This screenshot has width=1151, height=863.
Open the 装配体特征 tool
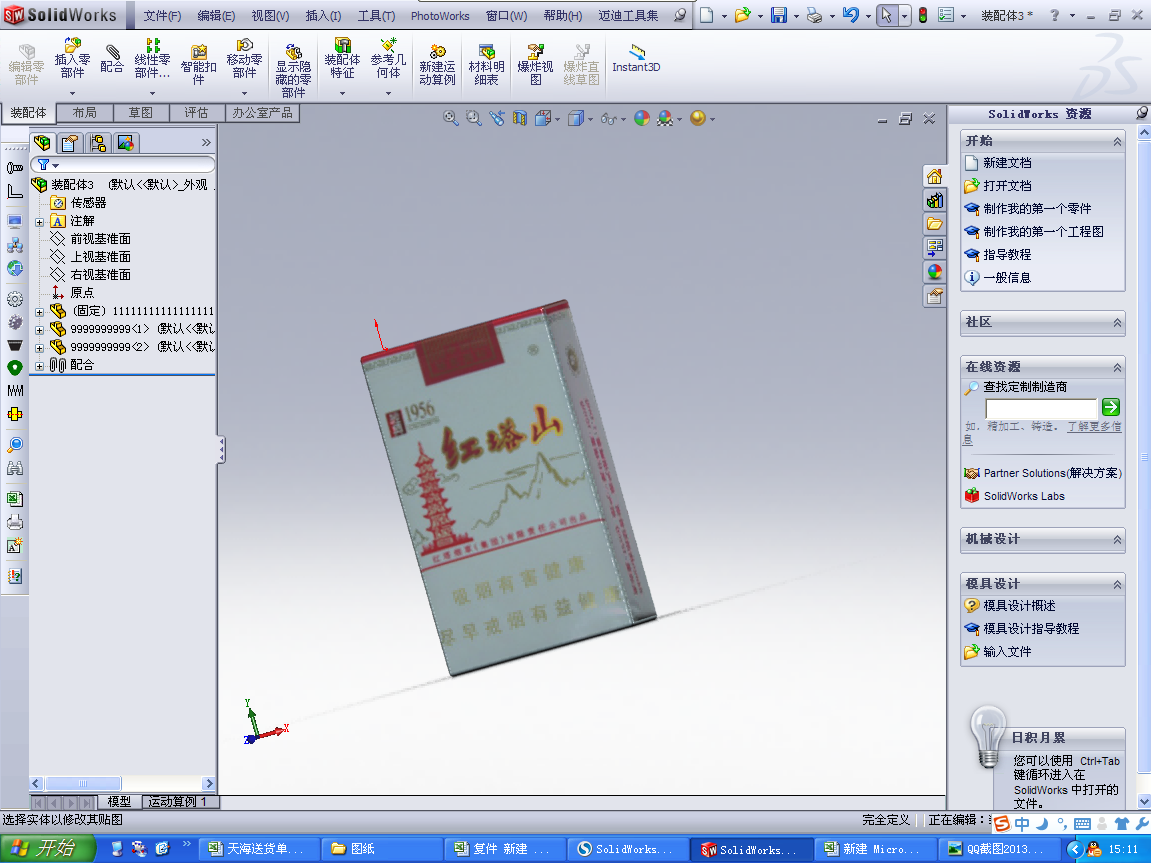click(342, 60)
